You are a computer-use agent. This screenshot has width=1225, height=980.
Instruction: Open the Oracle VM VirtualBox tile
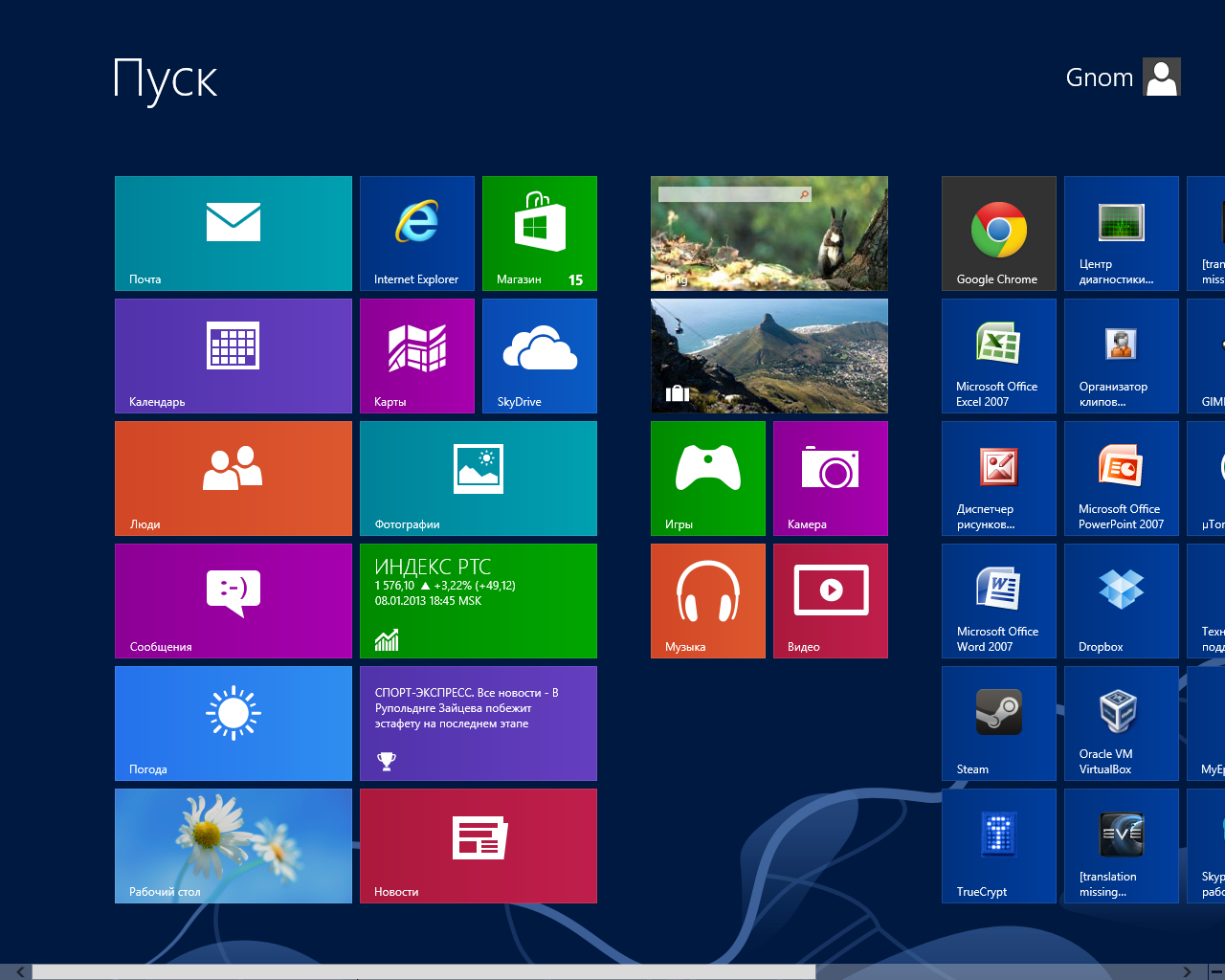click(1122, 724)
